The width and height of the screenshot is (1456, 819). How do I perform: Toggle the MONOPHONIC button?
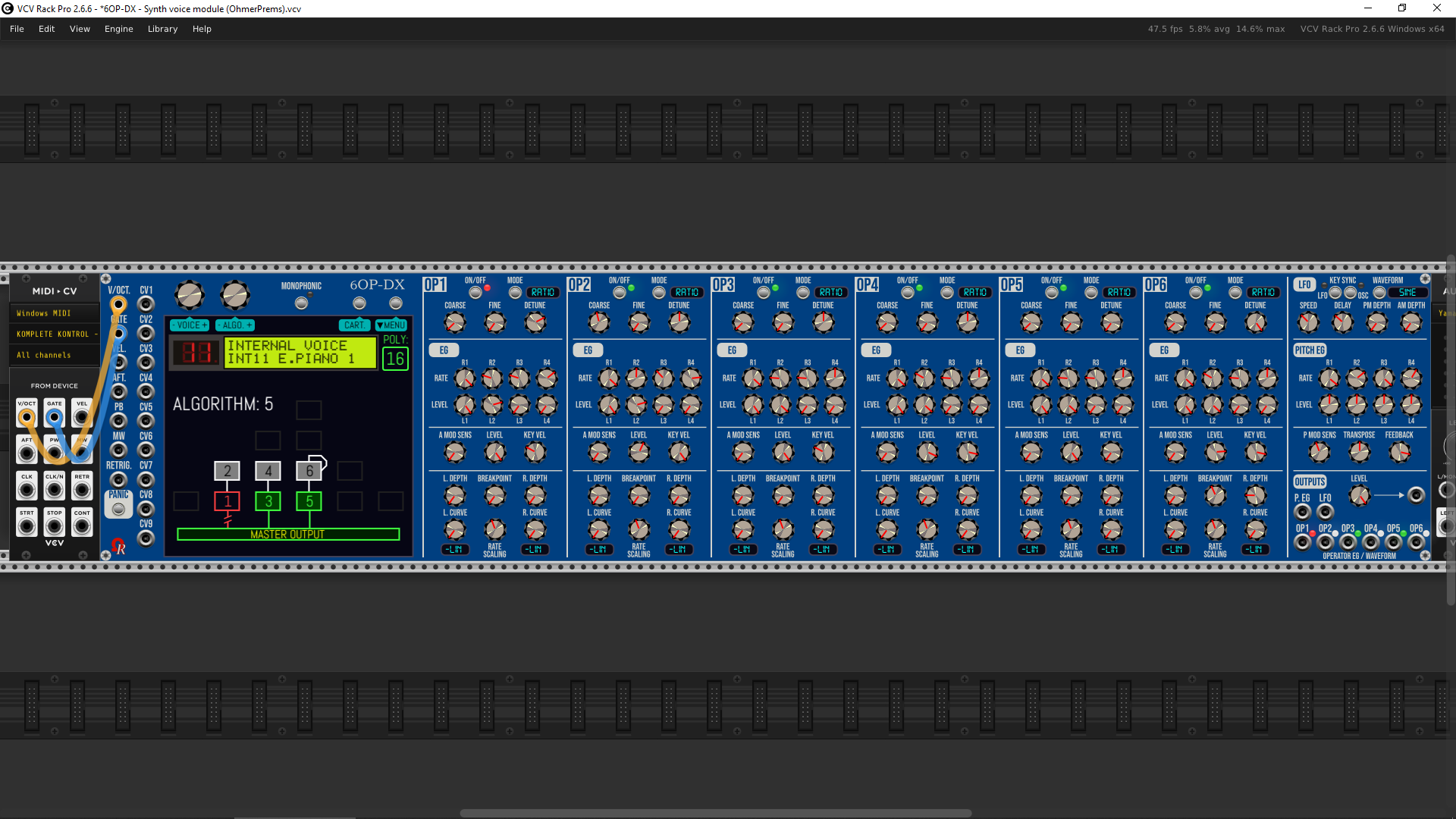pos(301,303)
